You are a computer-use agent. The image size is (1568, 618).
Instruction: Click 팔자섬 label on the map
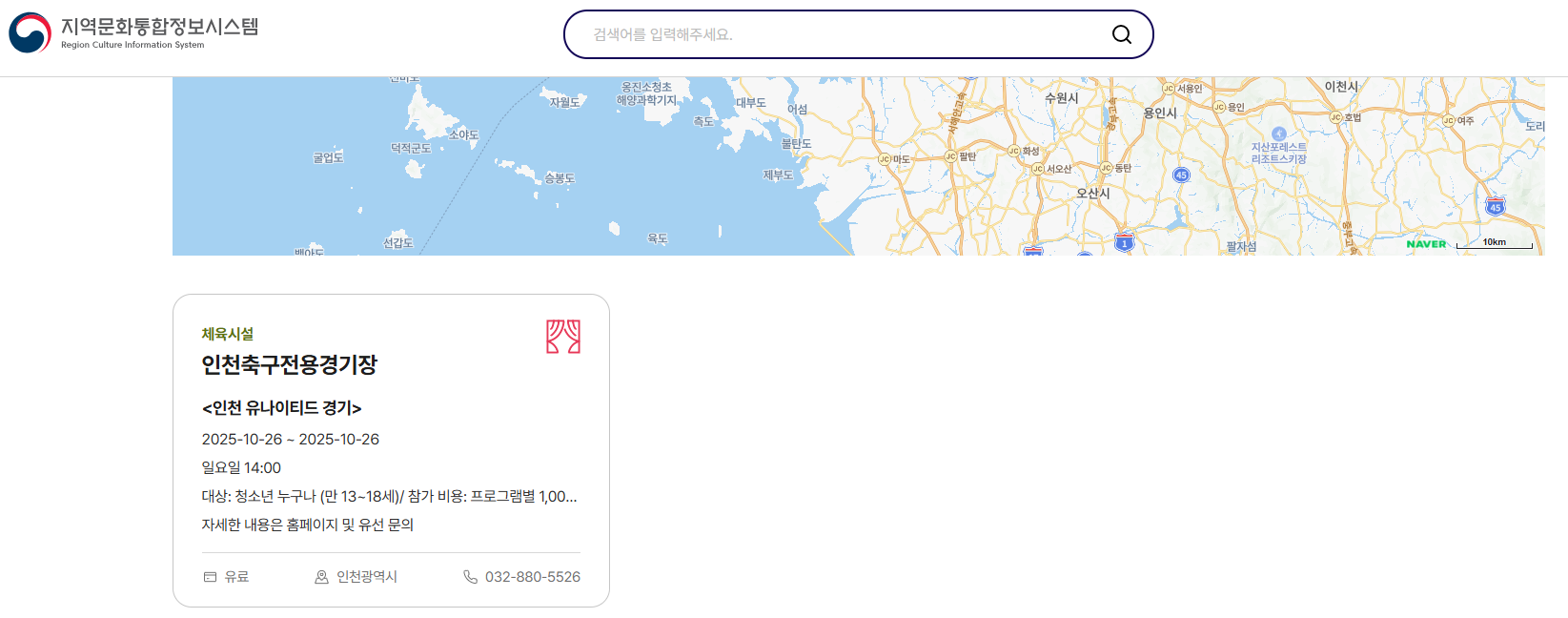1241,247
